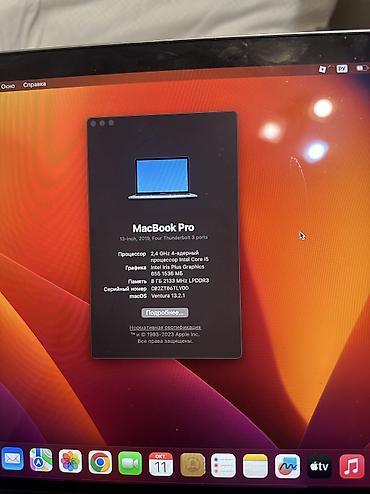Launch Maps from the Dock
Screen dimensions: 370x494
coord(41,460)
